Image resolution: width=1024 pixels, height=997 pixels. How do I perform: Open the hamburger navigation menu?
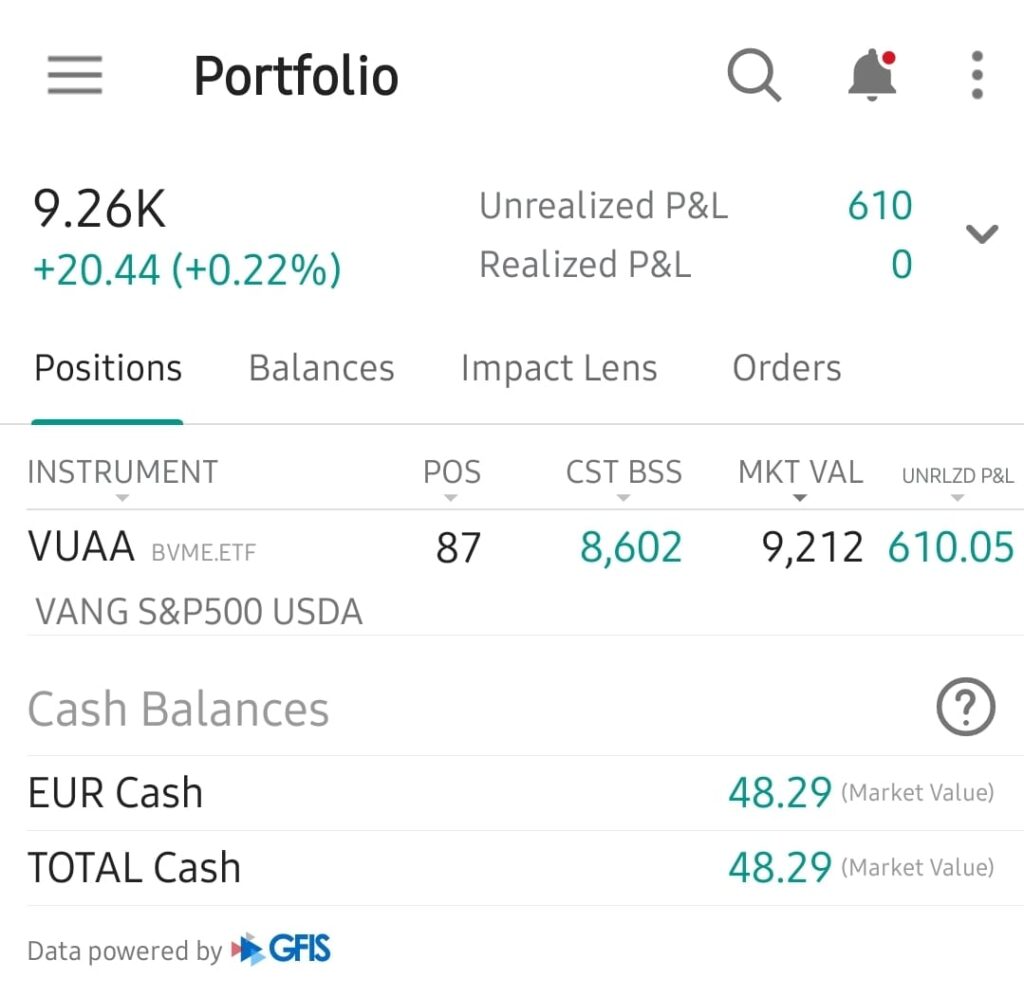click(x=75, y=75)
